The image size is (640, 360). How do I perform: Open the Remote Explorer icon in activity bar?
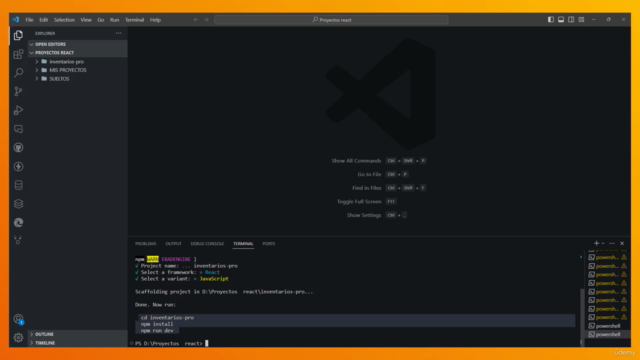(x=18, y=129)
